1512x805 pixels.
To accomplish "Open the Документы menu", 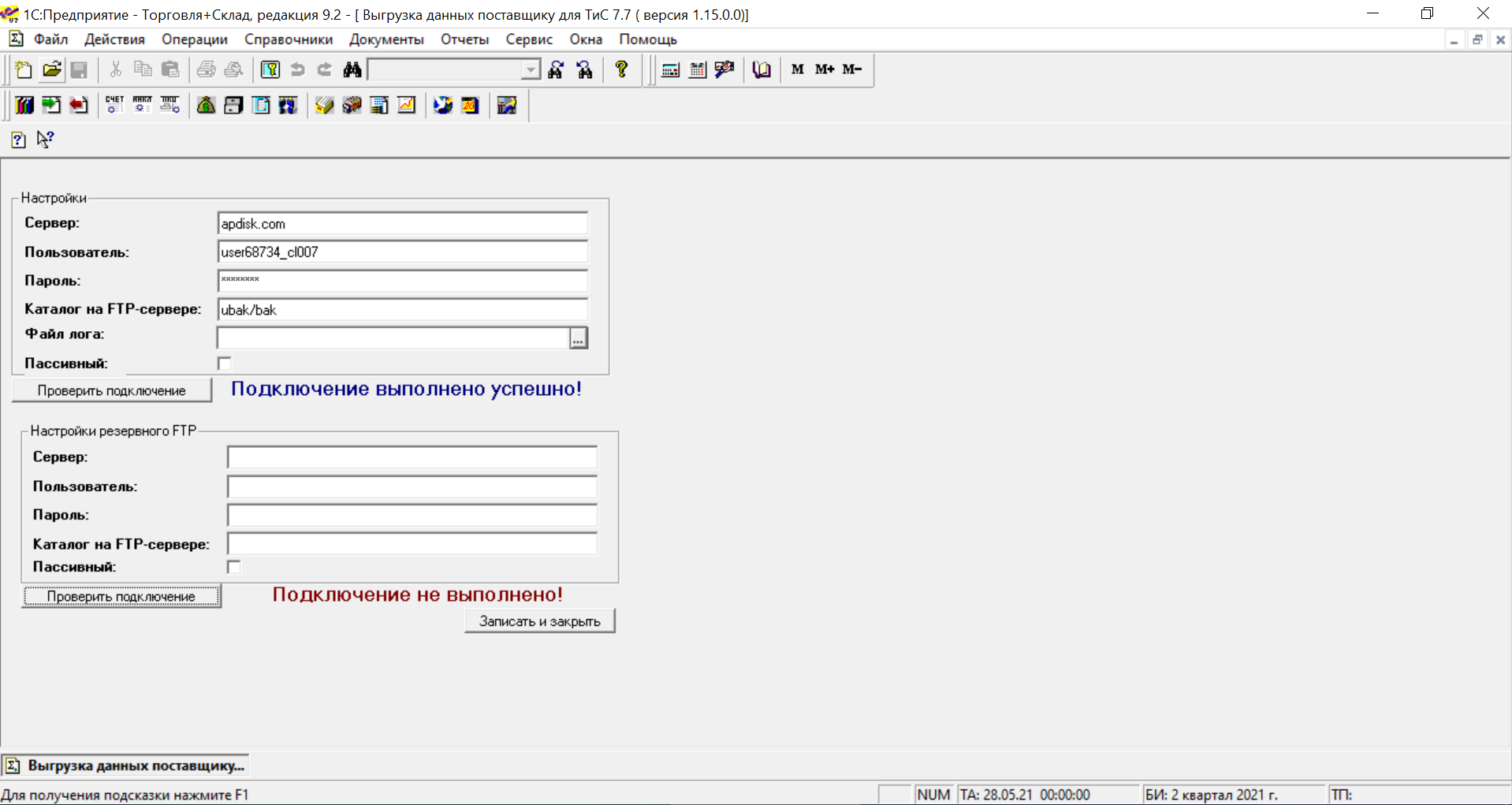I will point(386,39).
